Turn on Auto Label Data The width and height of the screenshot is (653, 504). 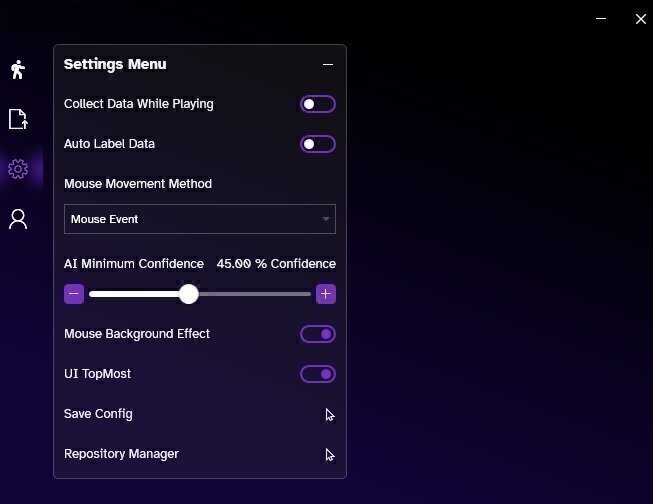coord(318,144)
